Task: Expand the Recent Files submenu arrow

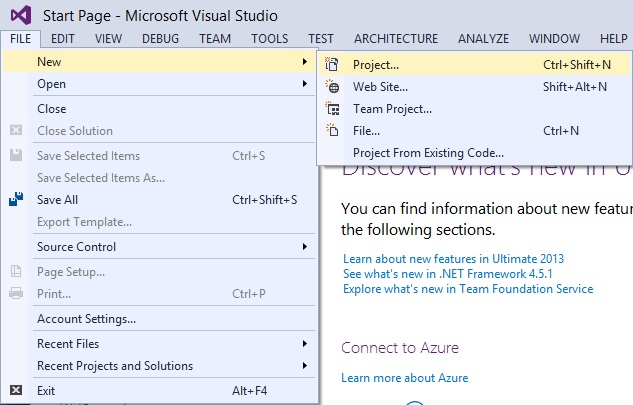Action: 305,344
